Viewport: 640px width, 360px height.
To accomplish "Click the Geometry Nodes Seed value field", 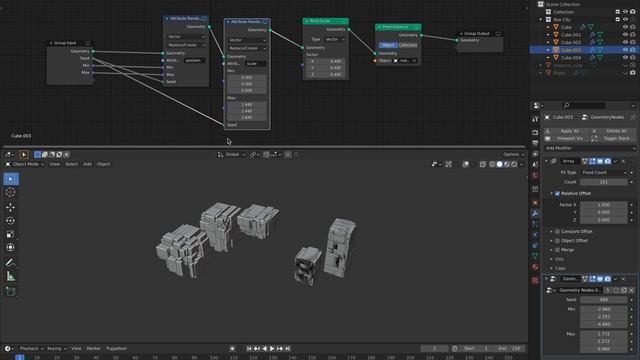I will 604,300.
